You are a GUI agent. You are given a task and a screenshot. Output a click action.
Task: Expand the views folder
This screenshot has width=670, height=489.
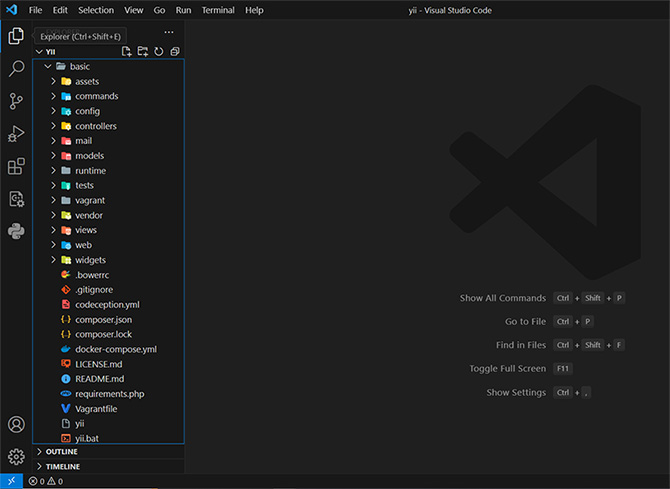[85, 230]
